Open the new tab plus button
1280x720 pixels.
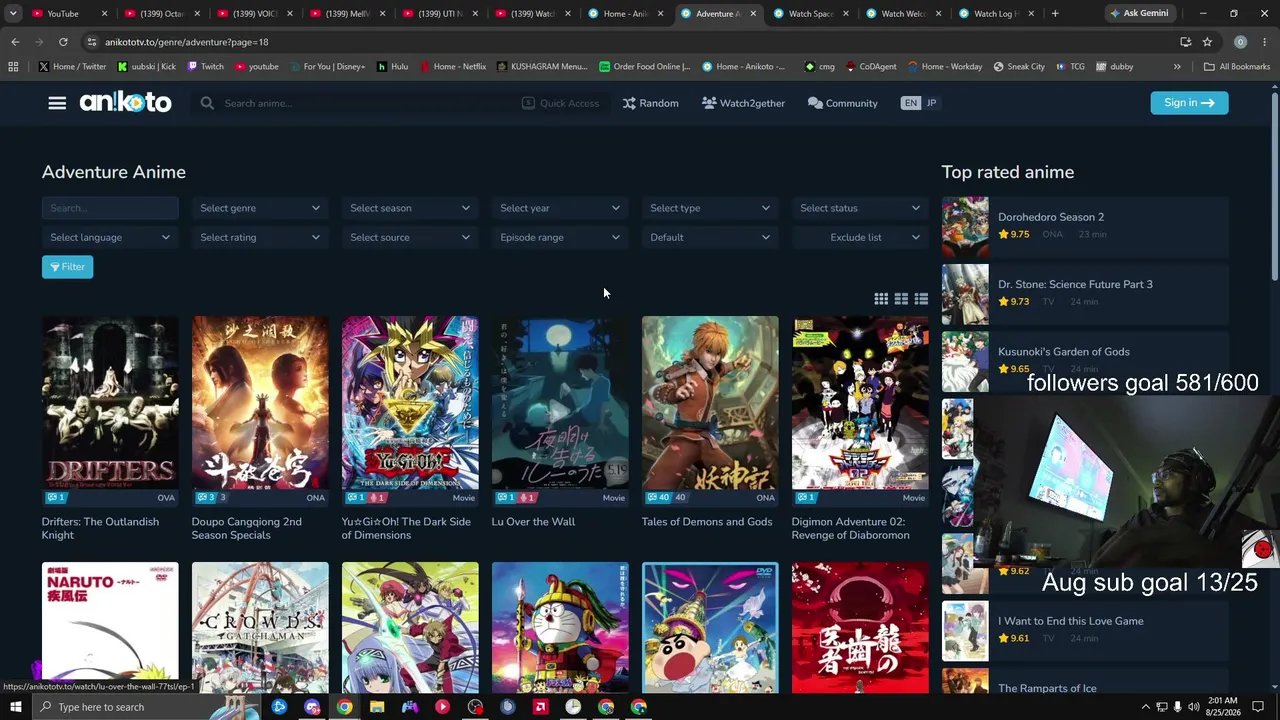1054,14
